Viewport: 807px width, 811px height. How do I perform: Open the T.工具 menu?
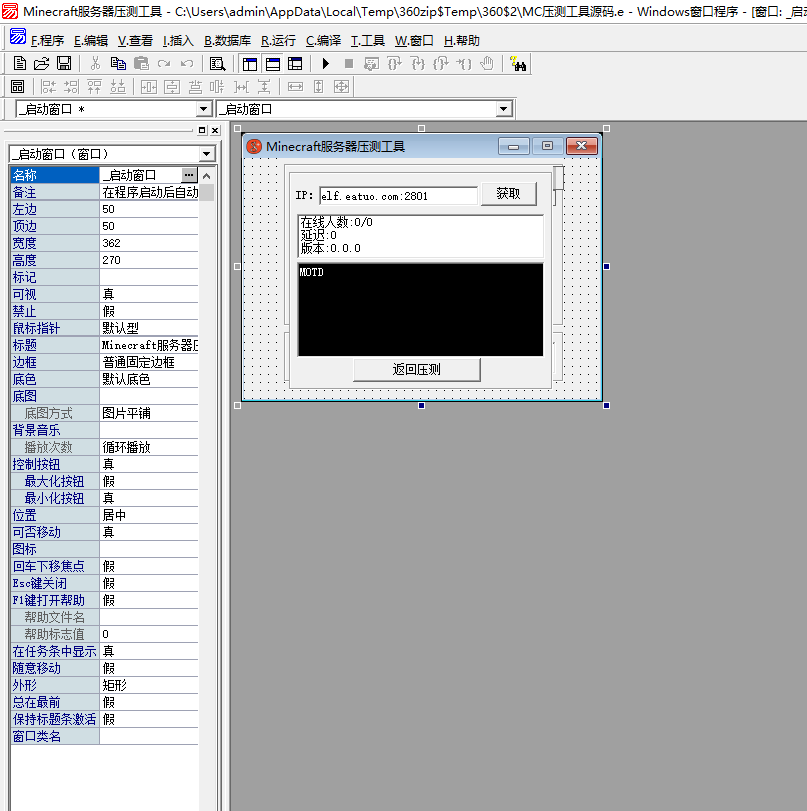tap(367, 40)
